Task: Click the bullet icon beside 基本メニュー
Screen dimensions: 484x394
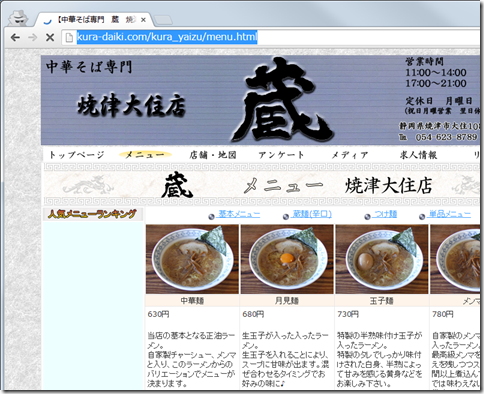Action: (211, 217)
